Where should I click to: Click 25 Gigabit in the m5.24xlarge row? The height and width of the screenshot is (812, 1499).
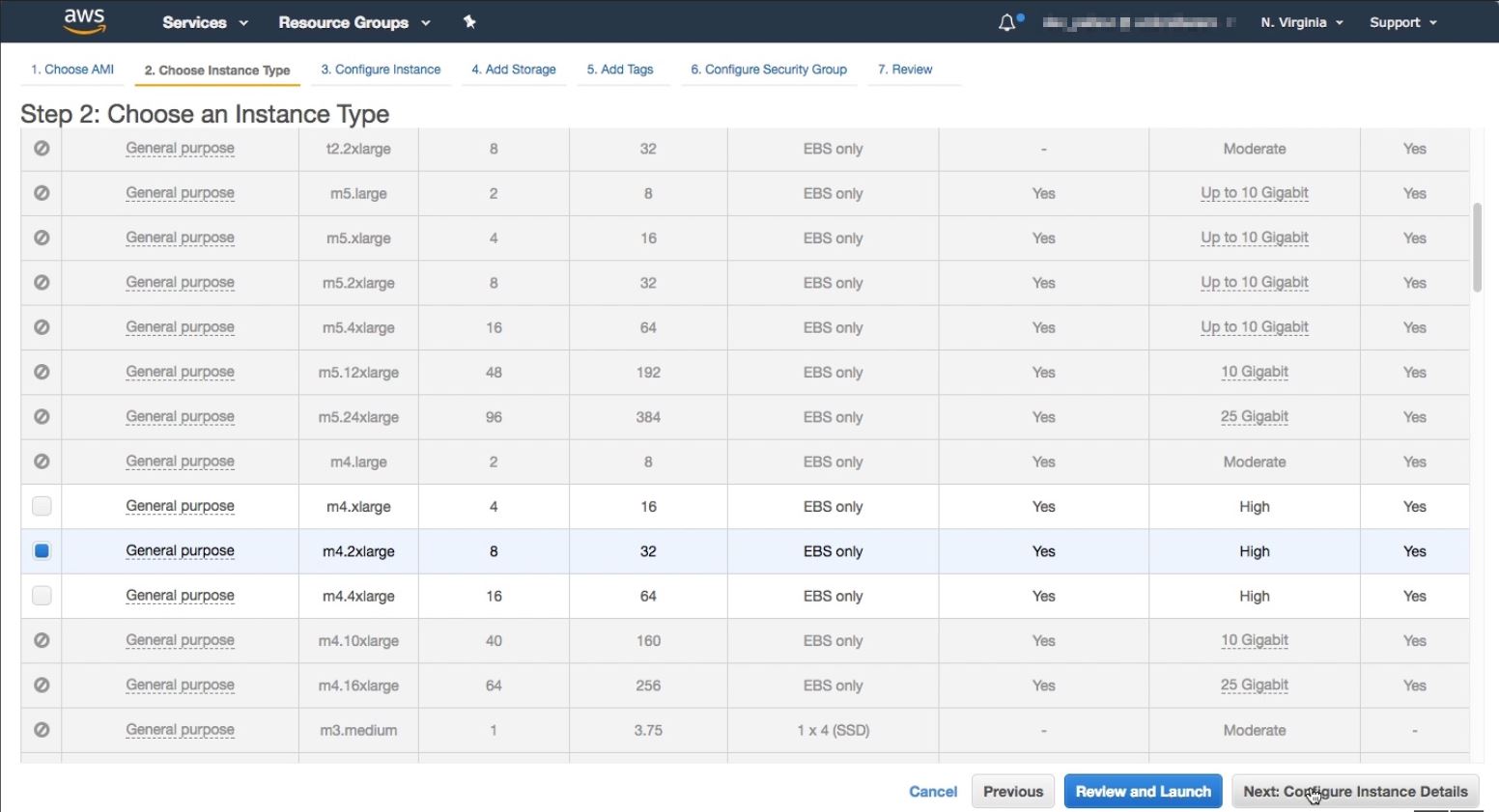click(1255, 416)
